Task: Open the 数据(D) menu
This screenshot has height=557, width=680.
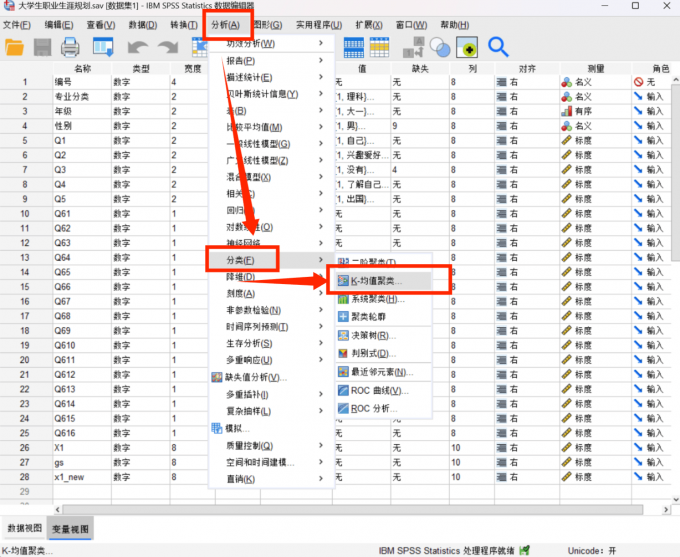Action: point(143,25)
